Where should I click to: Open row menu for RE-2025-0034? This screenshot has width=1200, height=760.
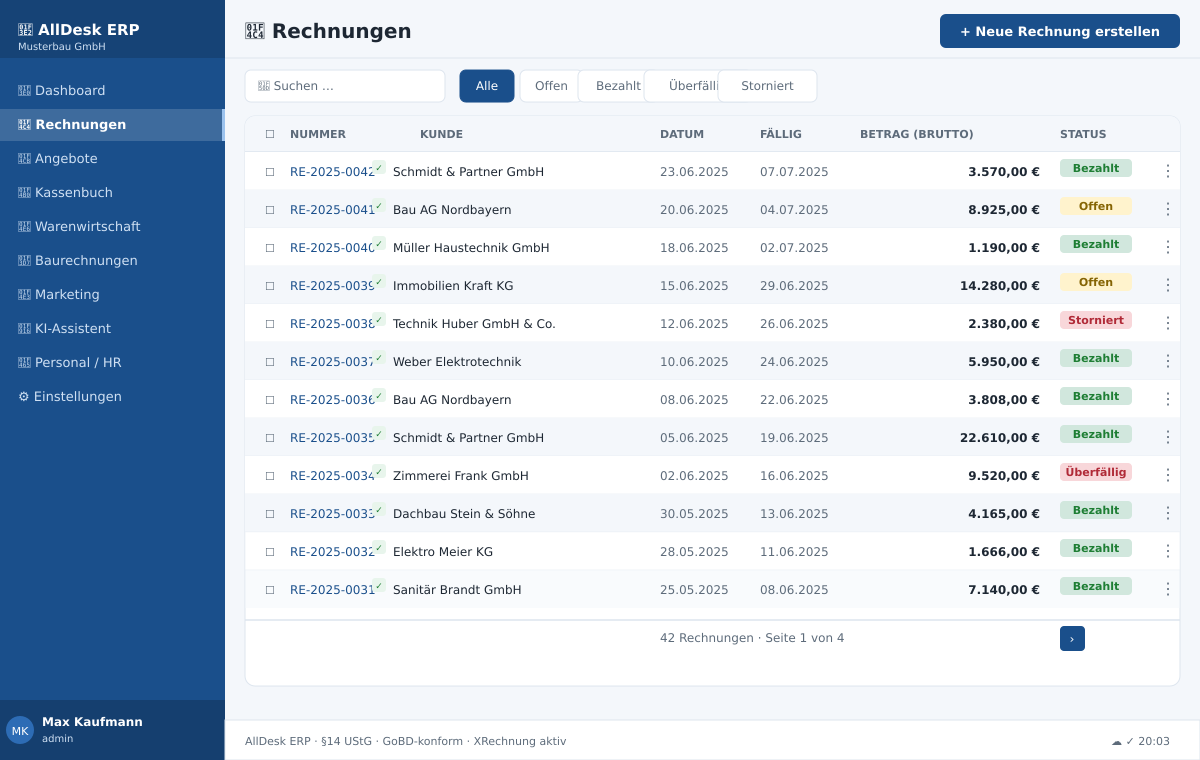(1167, 475)
